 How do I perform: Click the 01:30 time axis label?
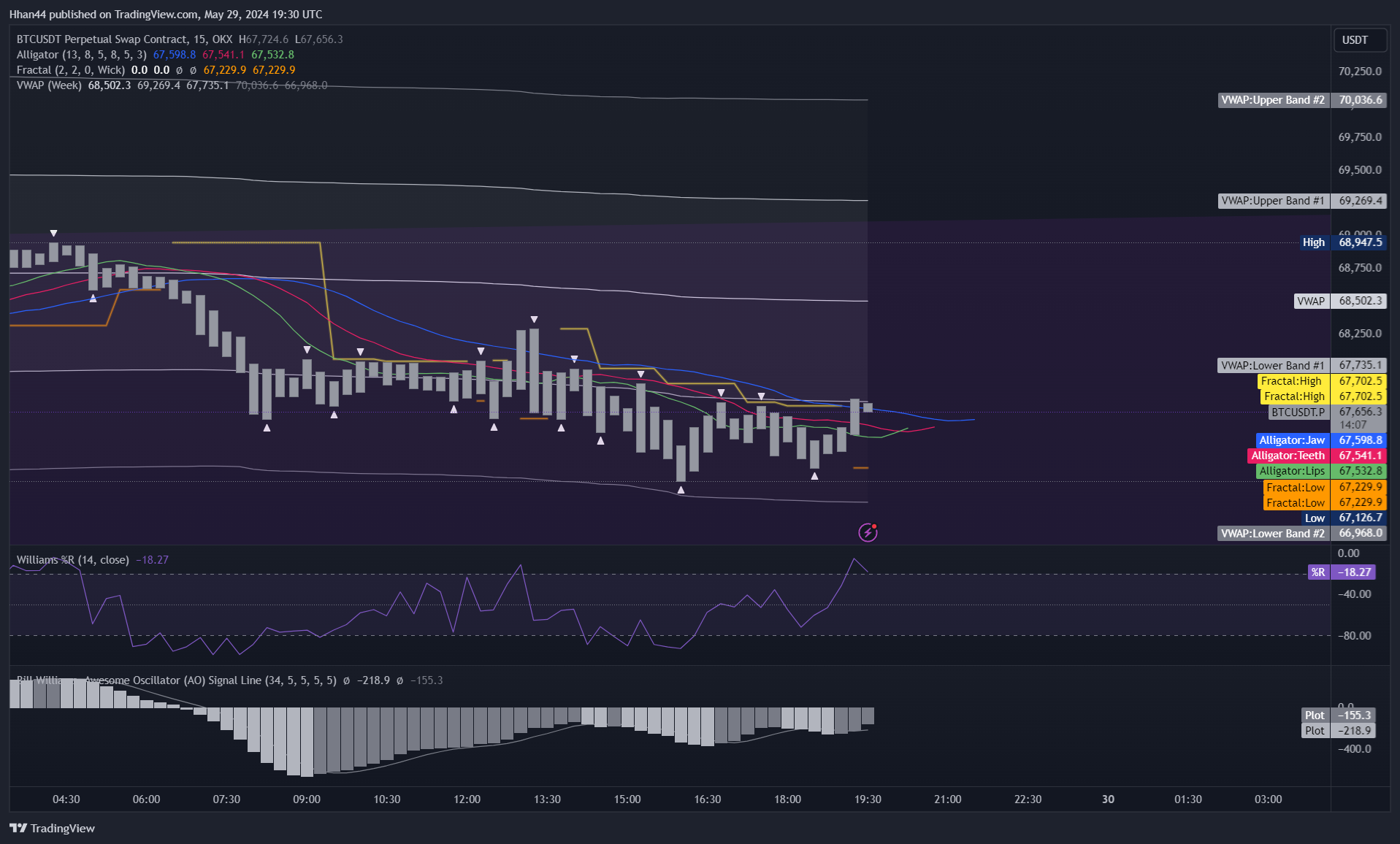(1188, 799)
